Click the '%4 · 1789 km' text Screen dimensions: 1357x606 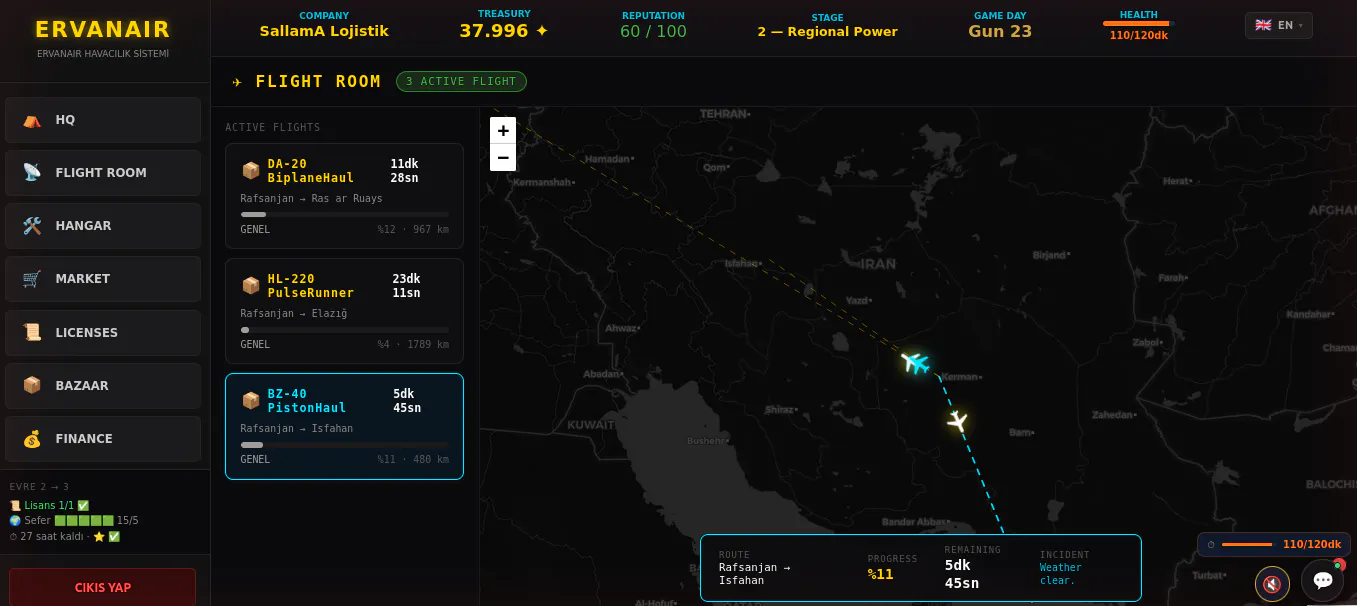[x=413, y=345]
